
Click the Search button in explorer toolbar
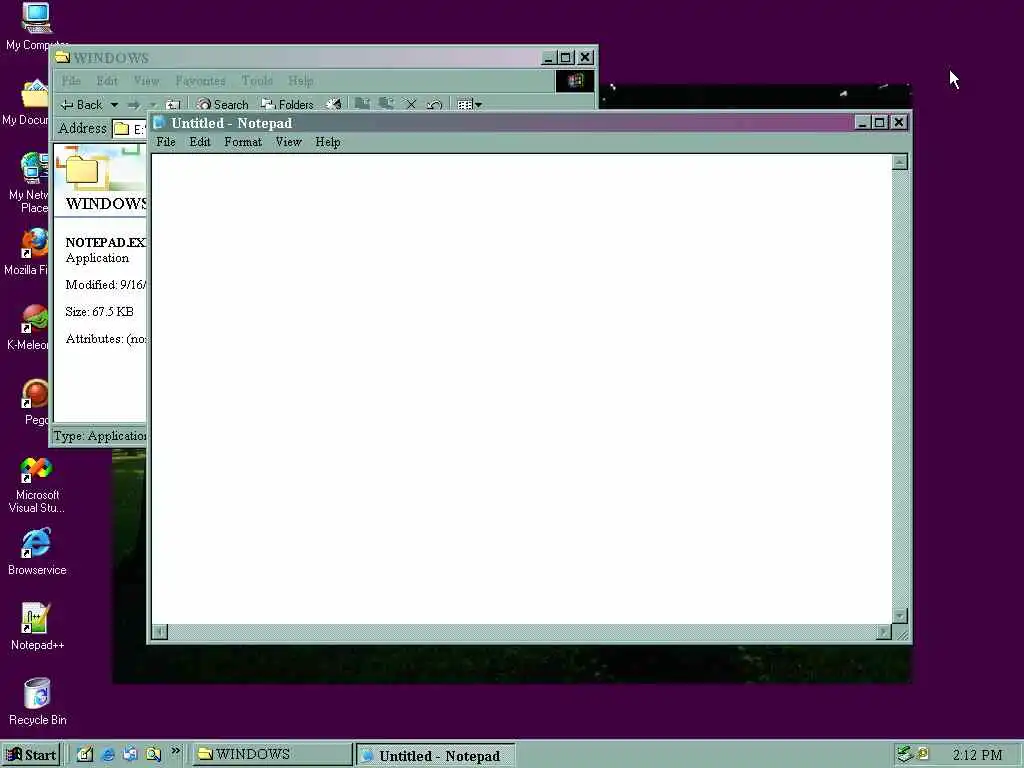[x=223, y=104]
